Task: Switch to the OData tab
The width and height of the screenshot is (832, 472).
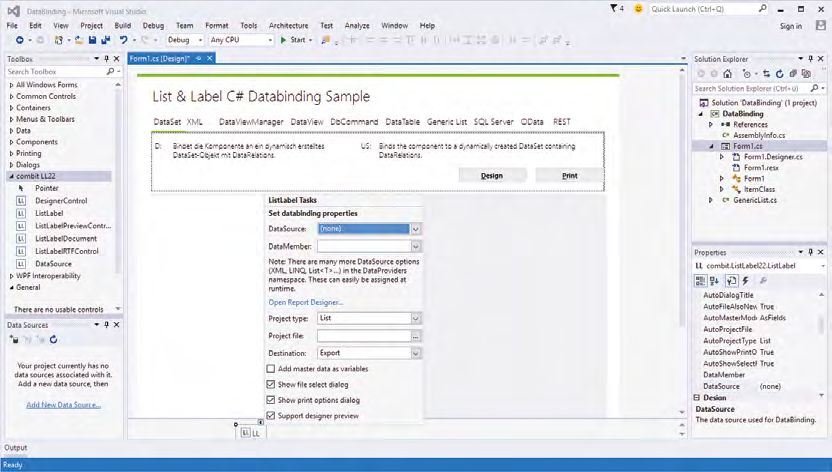Action: [x=532, y=122]
